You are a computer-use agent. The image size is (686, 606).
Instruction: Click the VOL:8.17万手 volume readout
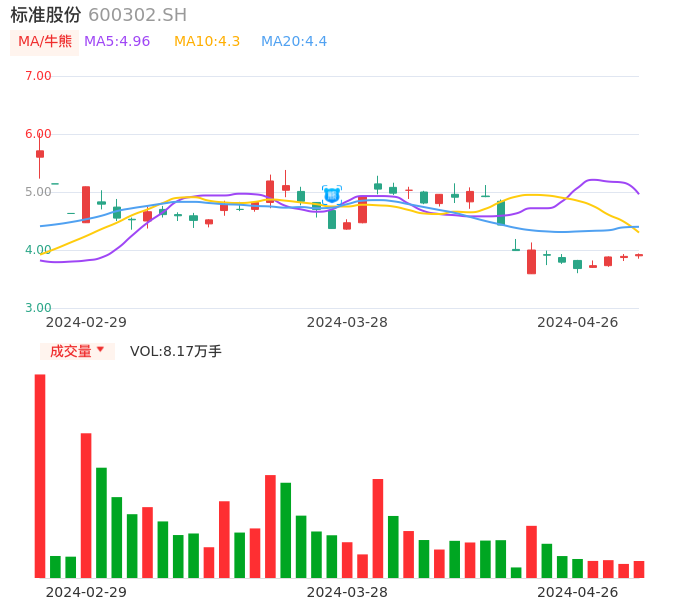(176, 351)
